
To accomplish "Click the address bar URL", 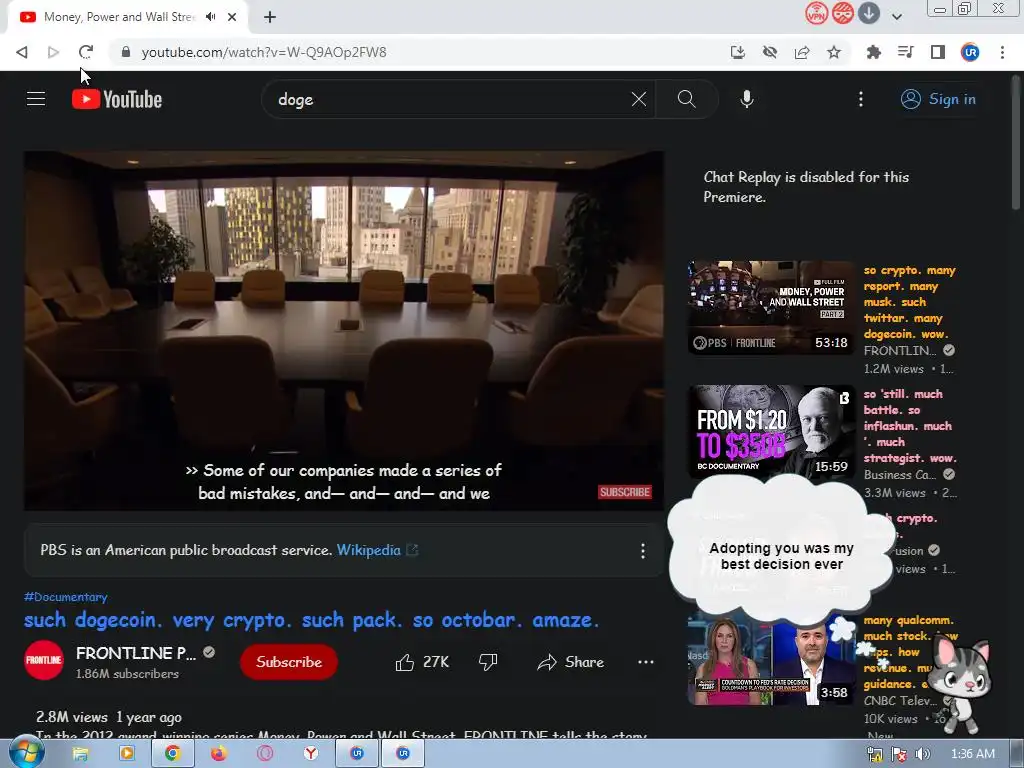I will [264, 52].
